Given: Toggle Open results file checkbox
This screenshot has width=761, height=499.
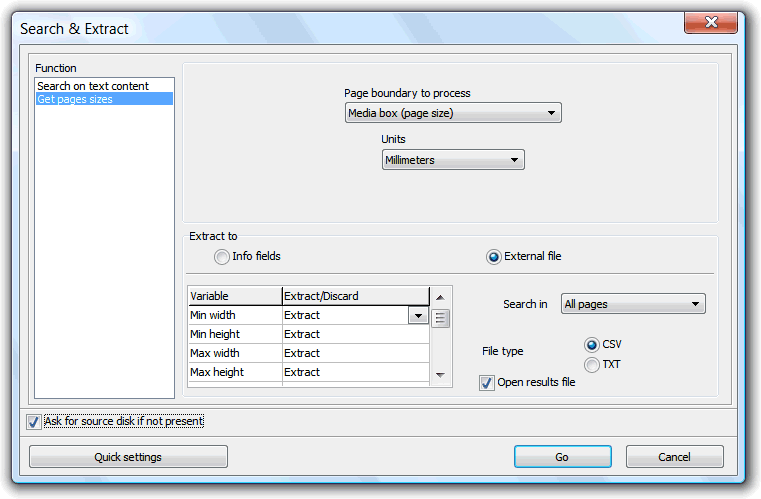Looking at the screenshot, I should (486, 383).
